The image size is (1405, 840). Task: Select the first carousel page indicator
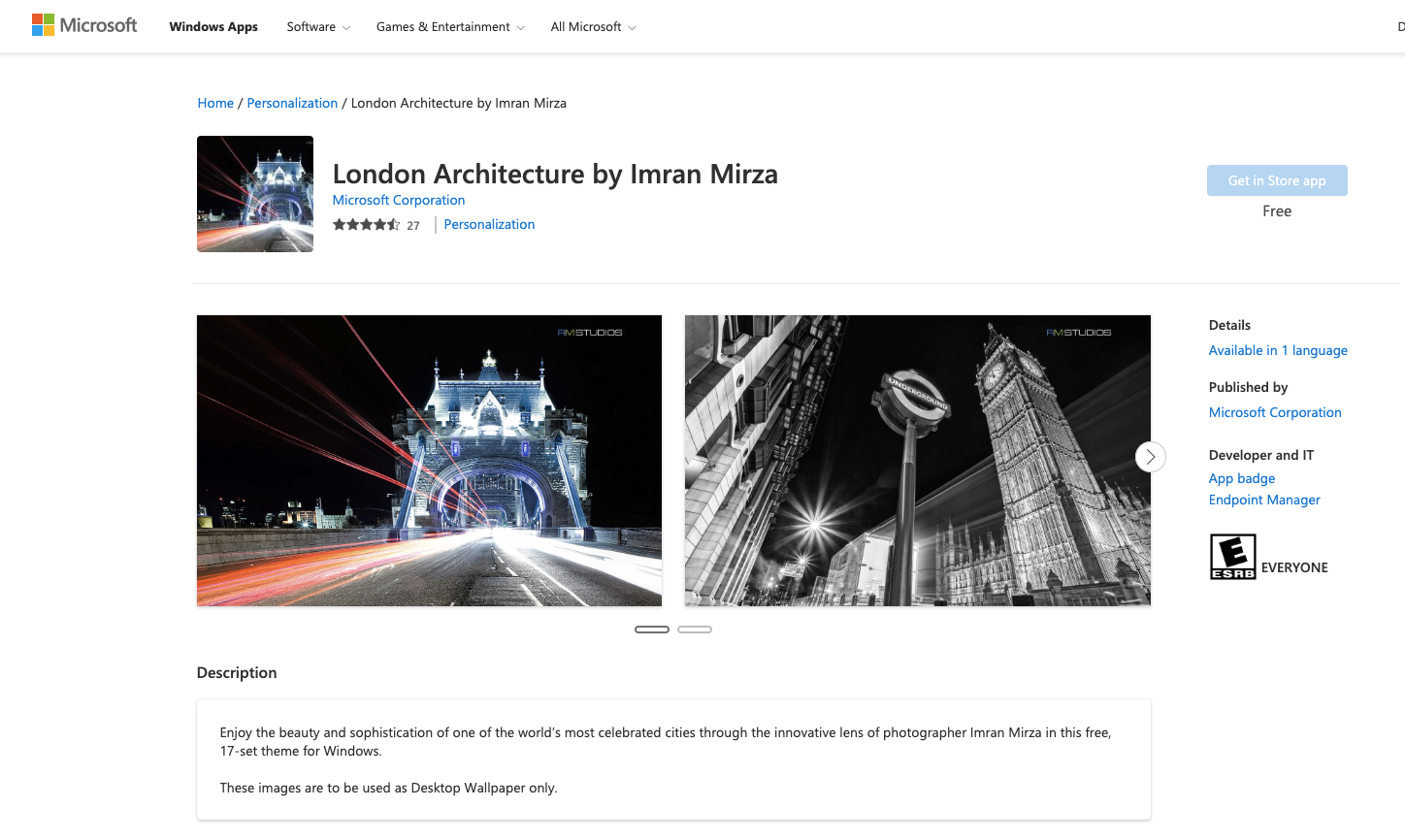pyautogui.click(x=652, y=630)
